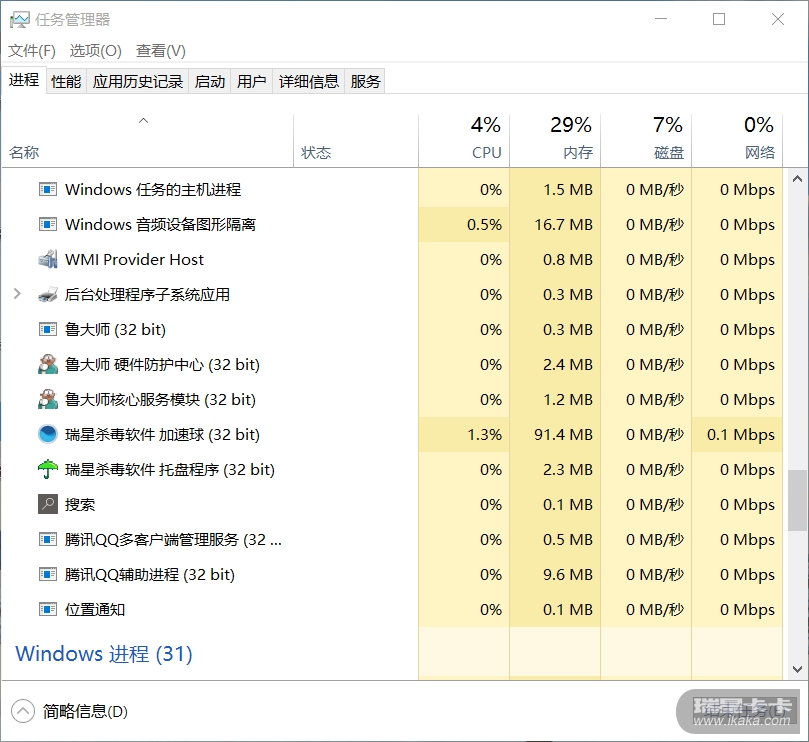Click the 搜索 magnifier icon
809x742 pixels.
47,504
